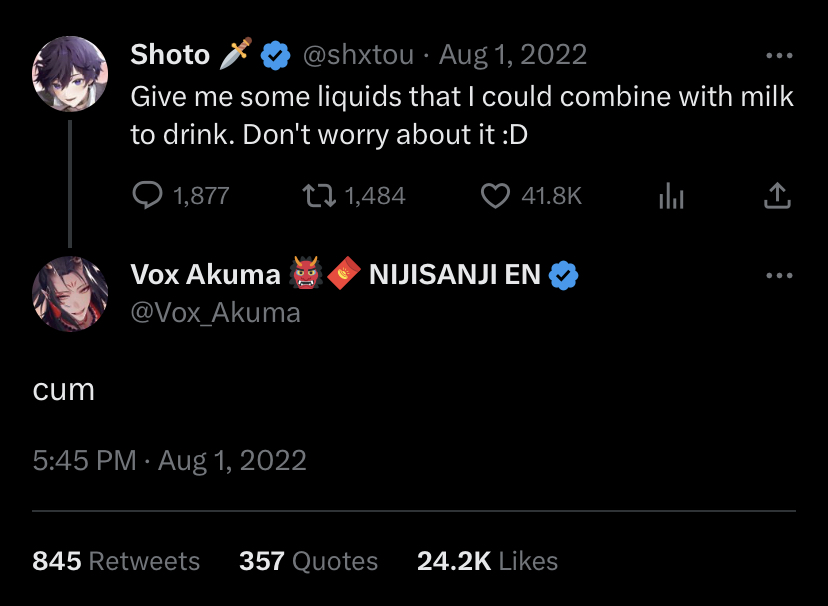Click the retweet arrows icon

click(319, 196)
